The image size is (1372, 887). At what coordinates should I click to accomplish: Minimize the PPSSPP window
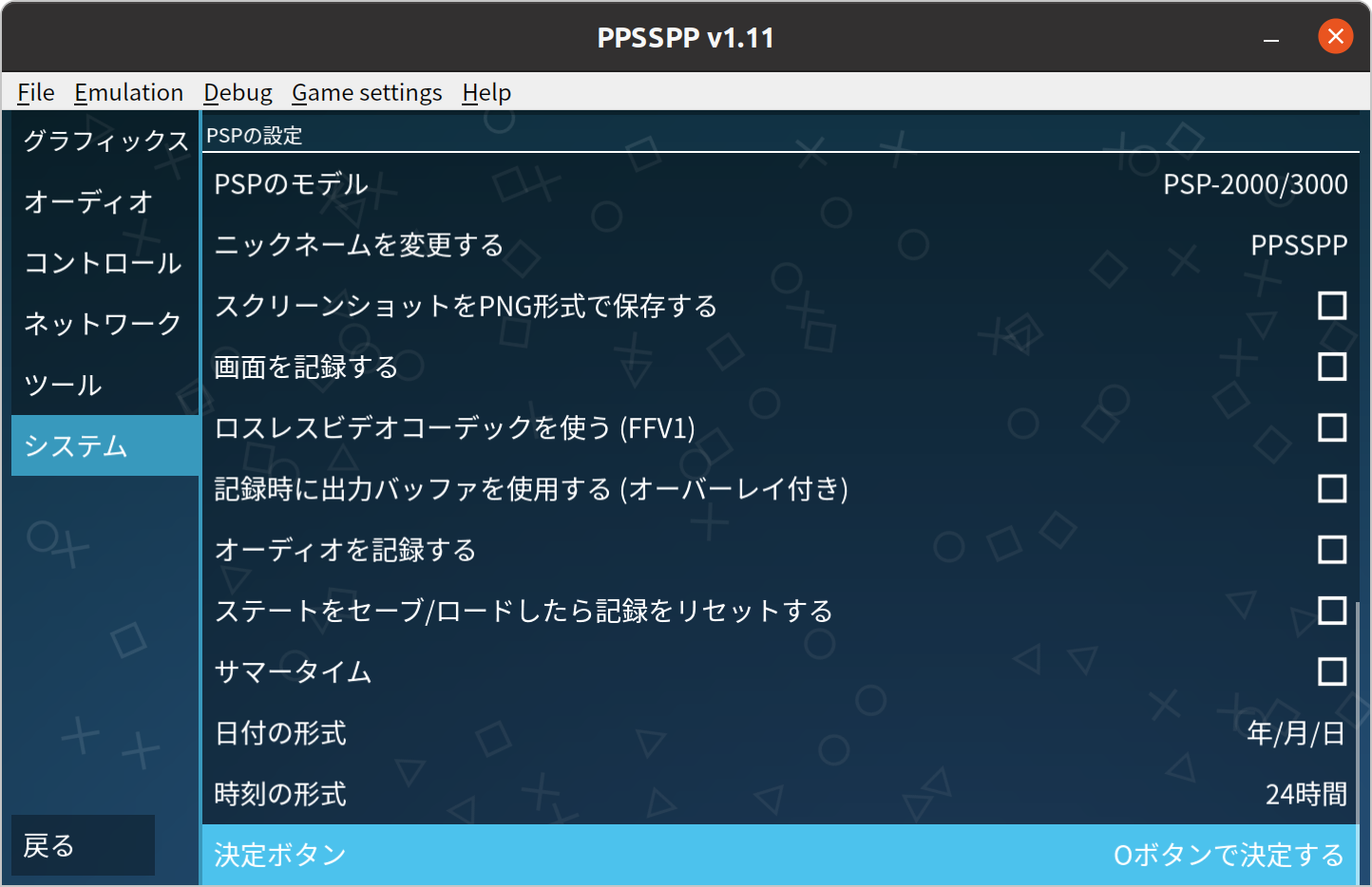1271,38
